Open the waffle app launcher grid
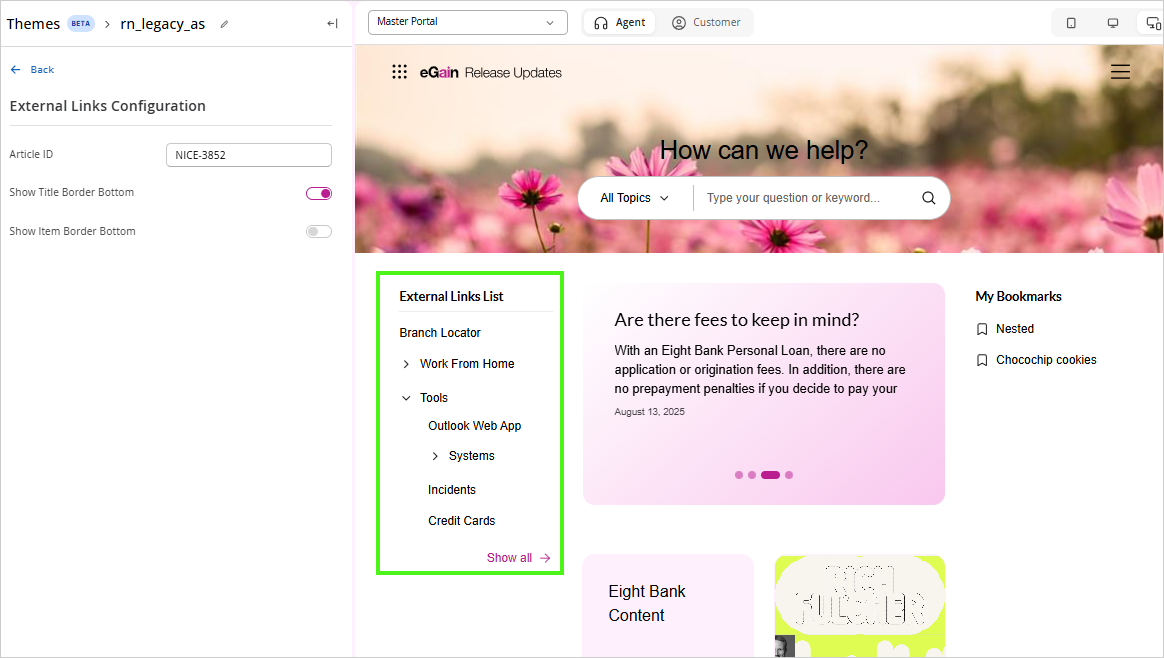This screenshot has width=1164, height=658. (x=399, y=71)
